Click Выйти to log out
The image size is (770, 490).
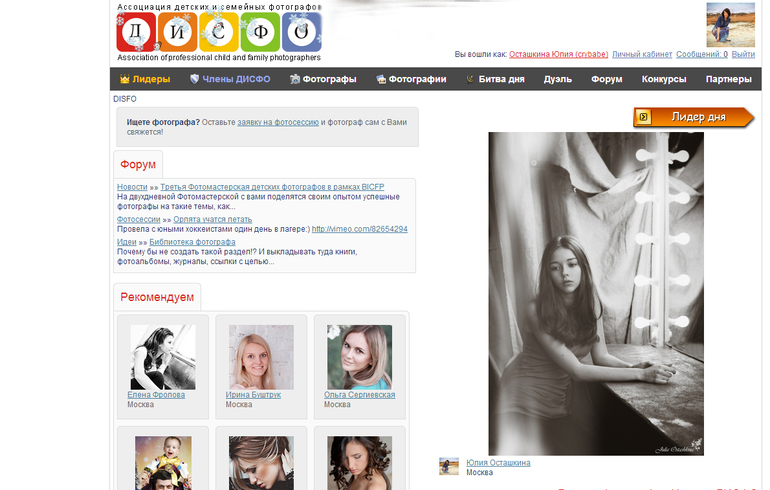pos(743,54)
